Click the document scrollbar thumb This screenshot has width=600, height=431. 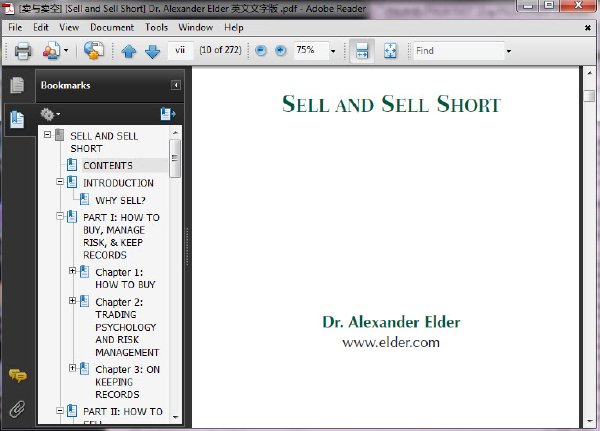coord(590,95)
